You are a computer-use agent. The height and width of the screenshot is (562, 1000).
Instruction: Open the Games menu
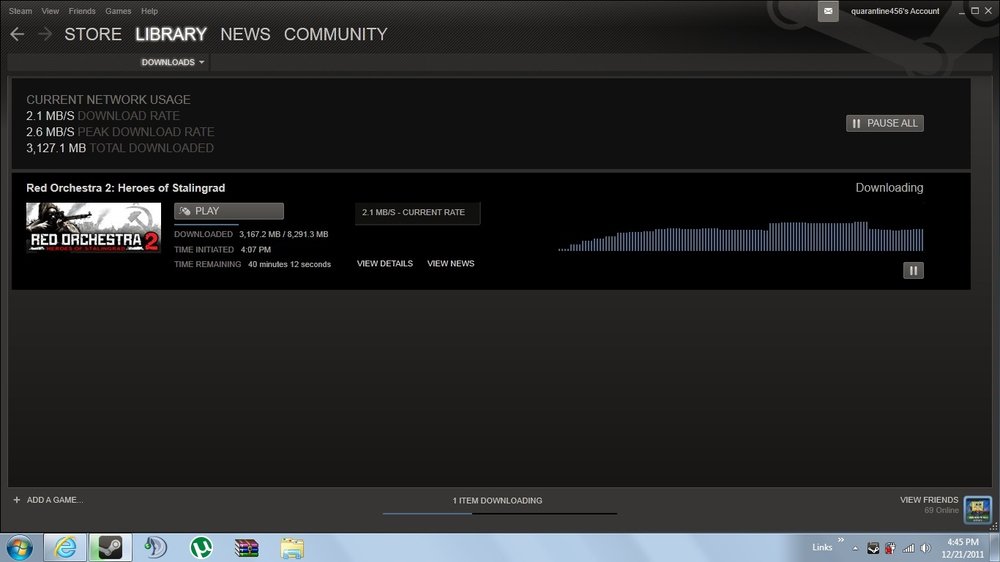point(118,11)
